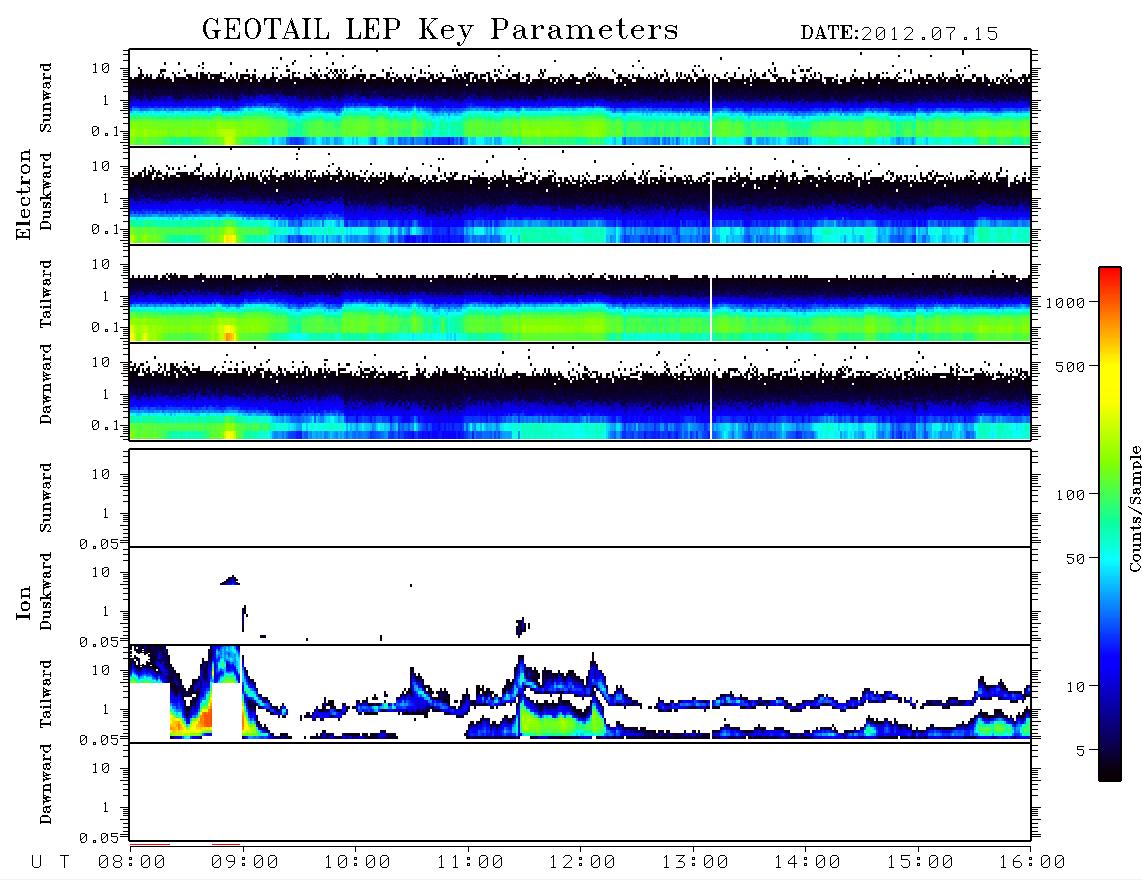
Task: Click inside the Electron Tailward spectrogram
Action: [580, 294]
